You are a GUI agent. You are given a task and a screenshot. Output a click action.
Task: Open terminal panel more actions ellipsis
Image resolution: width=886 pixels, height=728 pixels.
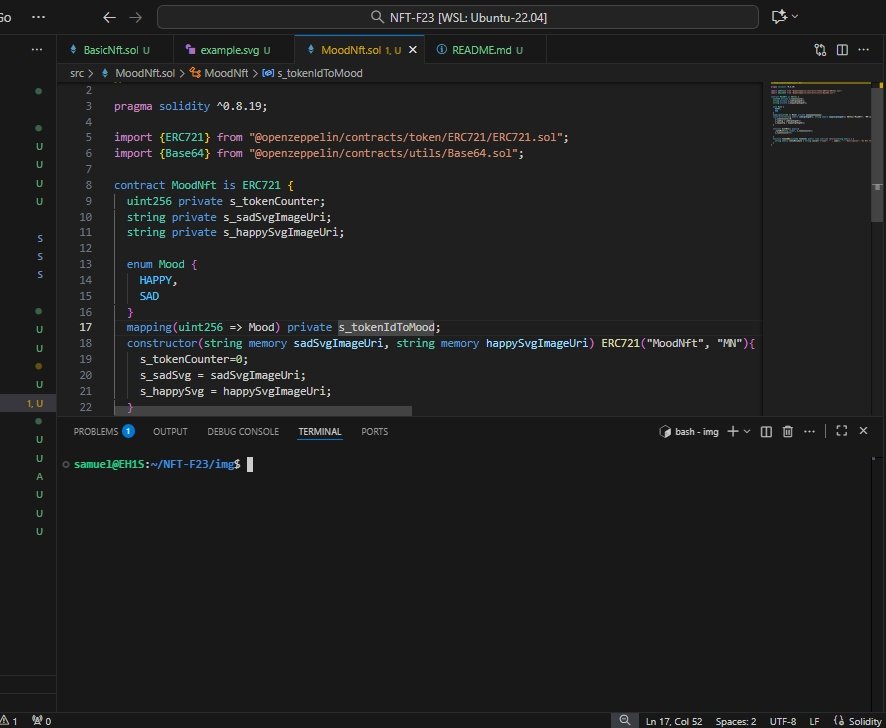809,431
